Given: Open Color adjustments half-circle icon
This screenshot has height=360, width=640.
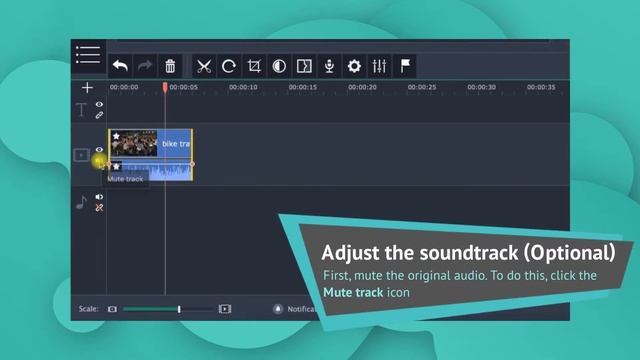Looking at the screenshot, I should tap(279, 66).
